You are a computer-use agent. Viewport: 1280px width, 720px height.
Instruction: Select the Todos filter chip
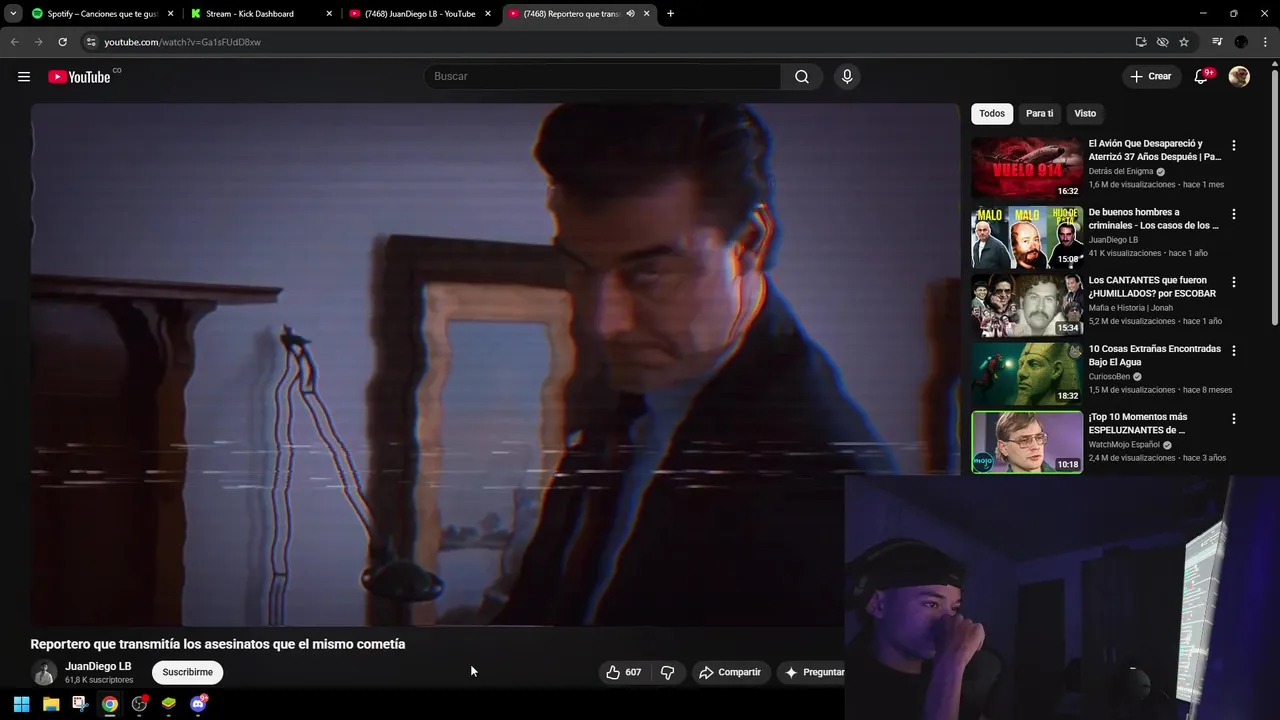coord(992,114)
